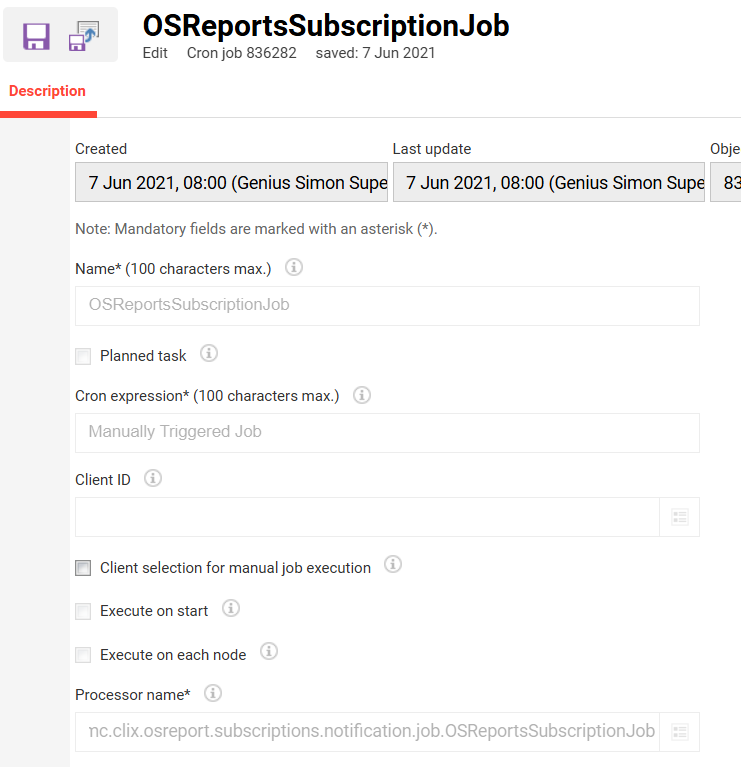Click info icon beside Execute on start
Image resolution: width=741 pixels, height=767 pixels.
(230, 608)
